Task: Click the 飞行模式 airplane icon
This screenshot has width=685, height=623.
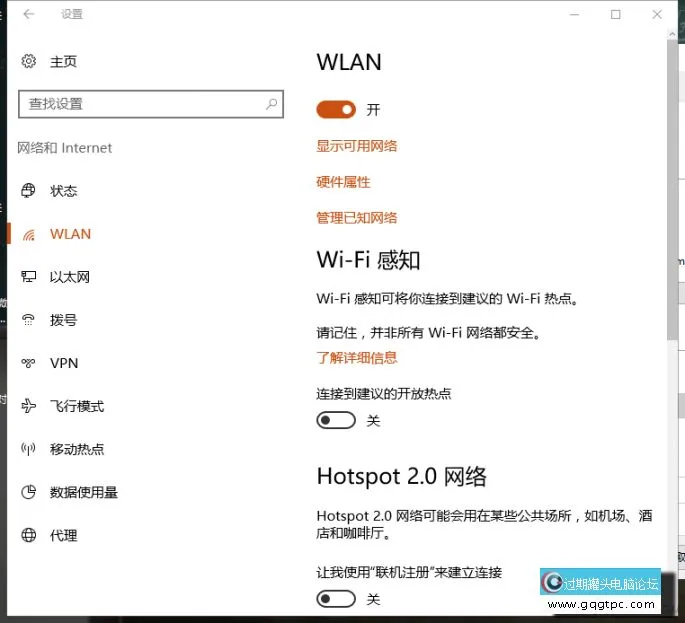Action: coord(29,406)
